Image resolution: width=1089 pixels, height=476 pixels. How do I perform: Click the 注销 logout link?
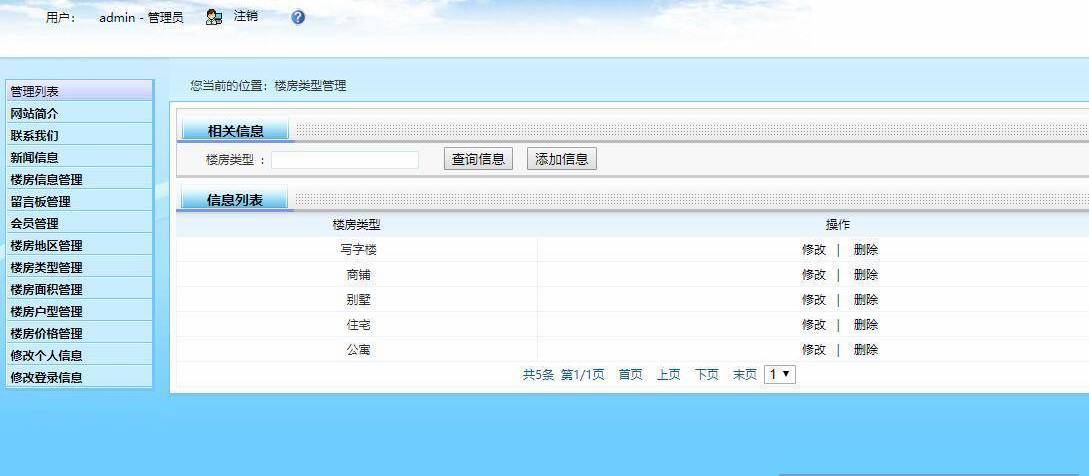click(x=246, y=16)
